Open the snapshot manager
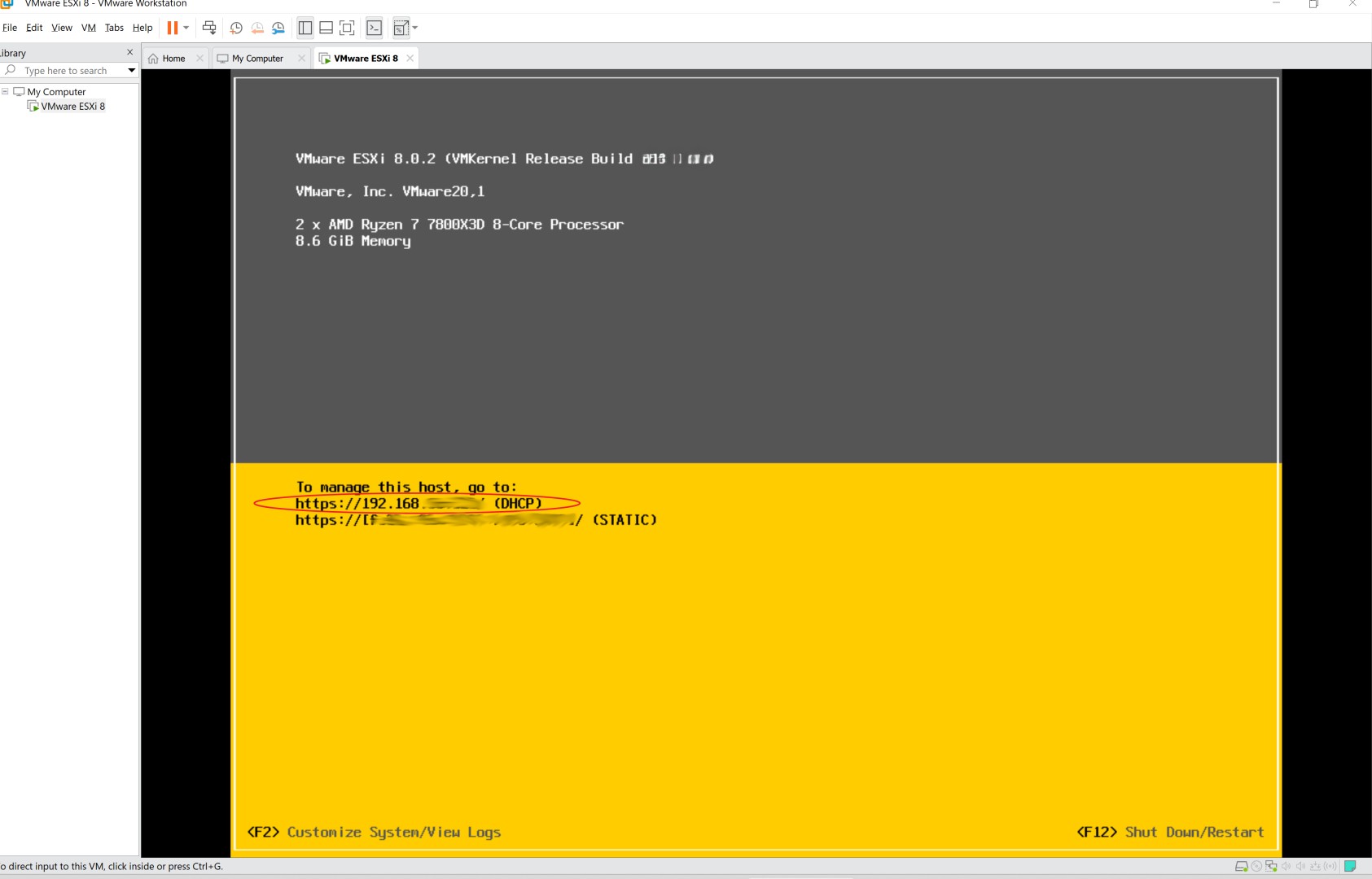 coord(278,28)
